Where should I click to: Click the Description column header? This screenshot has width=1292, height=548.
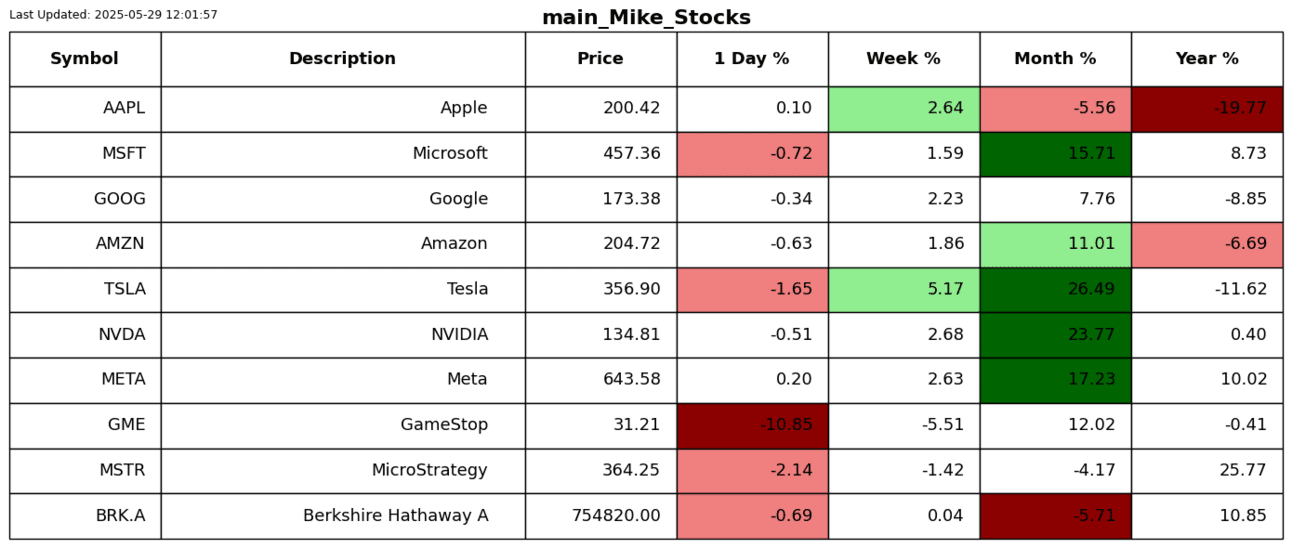[342, 59]
